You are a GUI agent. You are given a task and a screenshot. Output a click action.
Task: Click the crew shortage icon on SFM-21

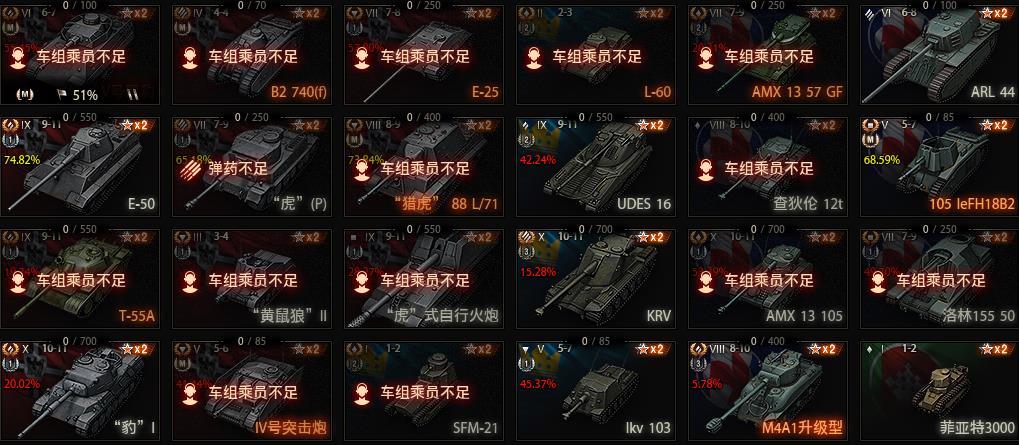362,392
